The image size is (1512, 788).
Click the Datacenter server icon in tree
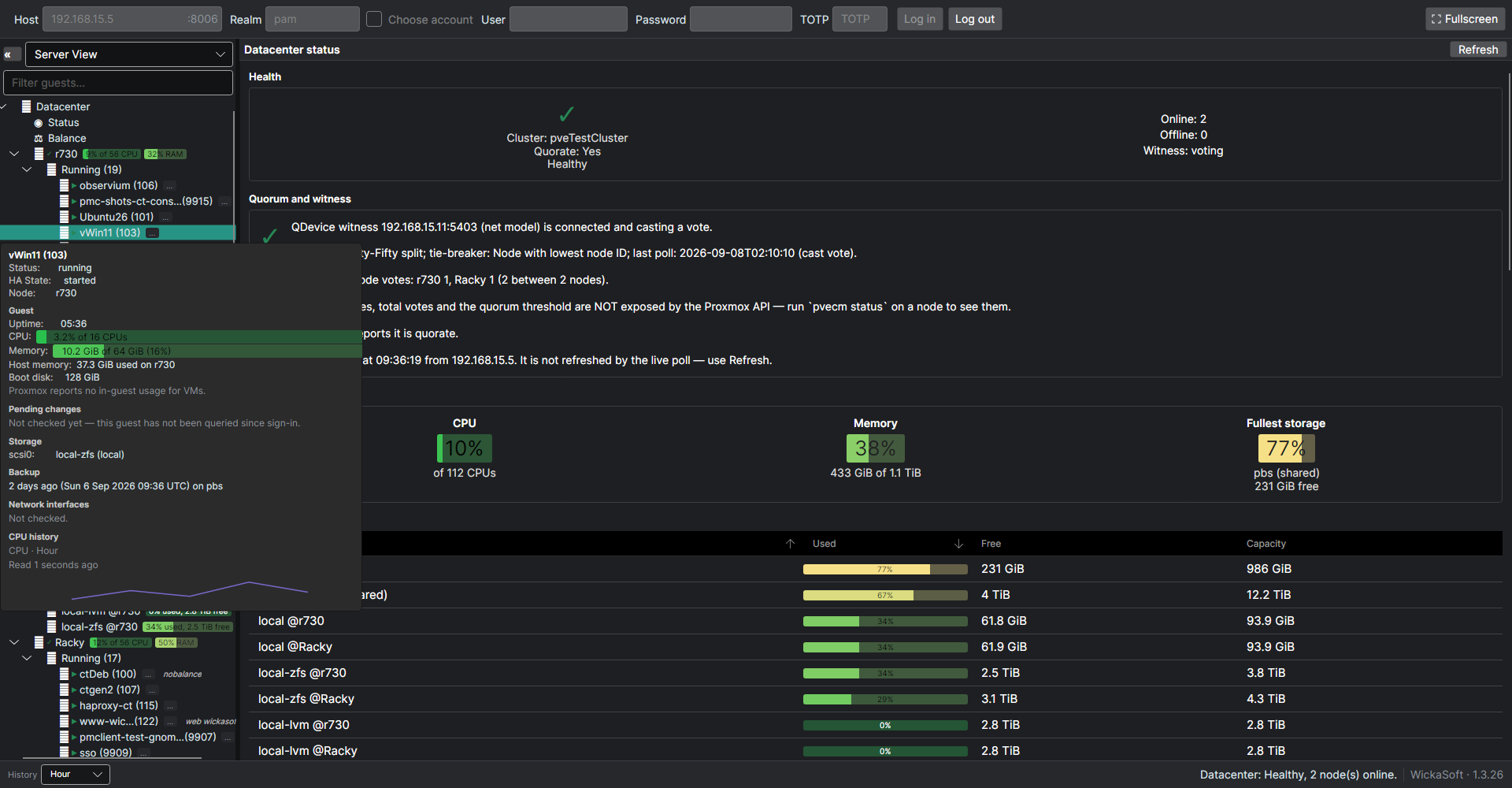(x=26, y=106)
